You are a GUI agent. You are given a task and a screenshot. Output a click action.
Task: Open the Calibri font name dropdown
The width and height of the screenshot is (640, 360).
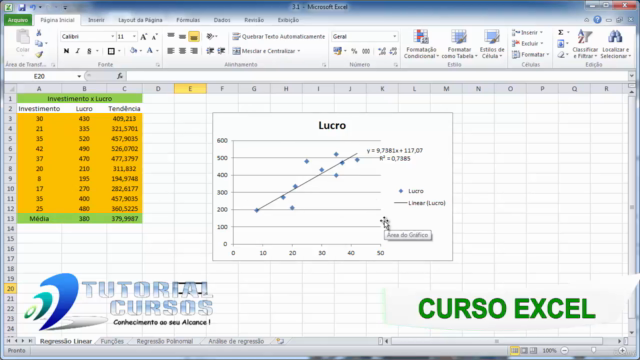(x=113, y=37)
